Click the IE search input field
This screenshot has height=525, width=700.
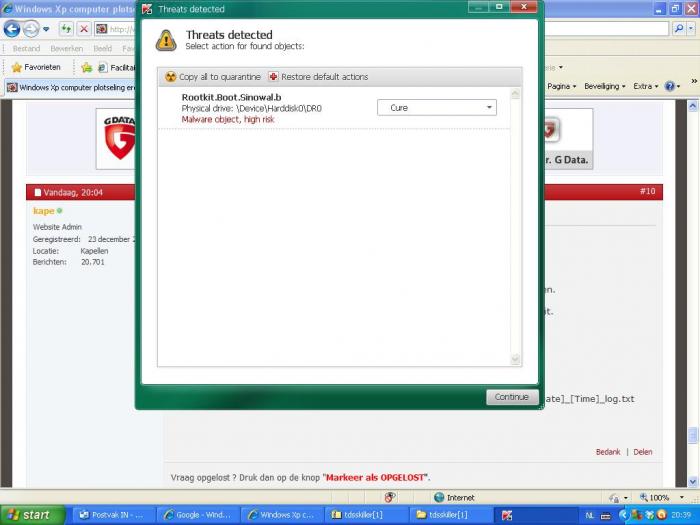point(606,29)
